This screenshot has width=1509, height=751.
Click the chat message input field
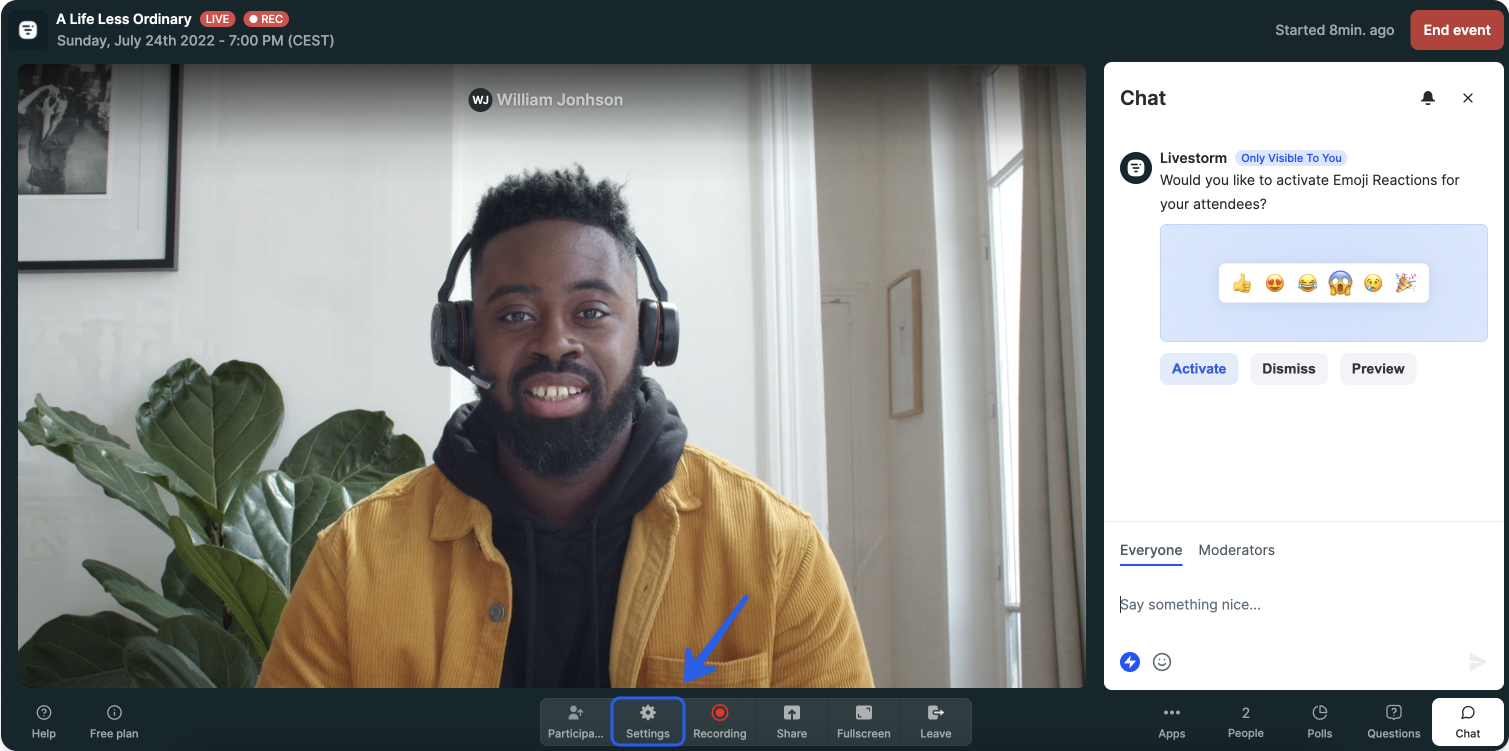point(1290,604)
